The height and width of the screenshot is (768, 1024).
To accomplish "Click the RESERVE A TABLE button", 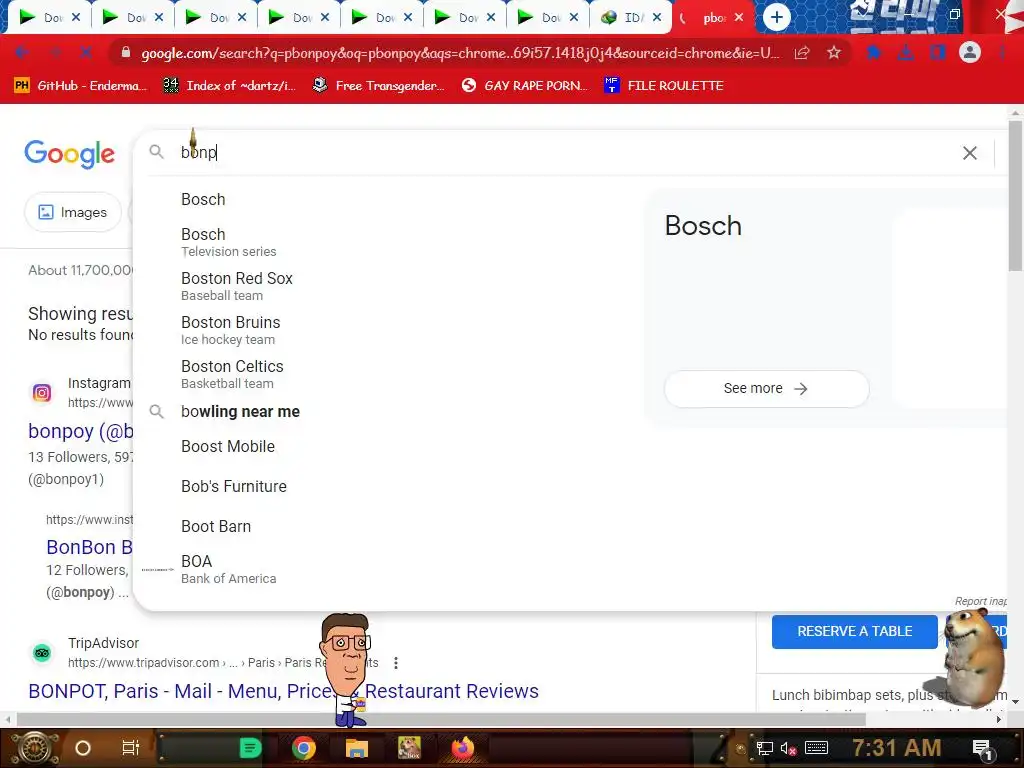I will 854,632.
